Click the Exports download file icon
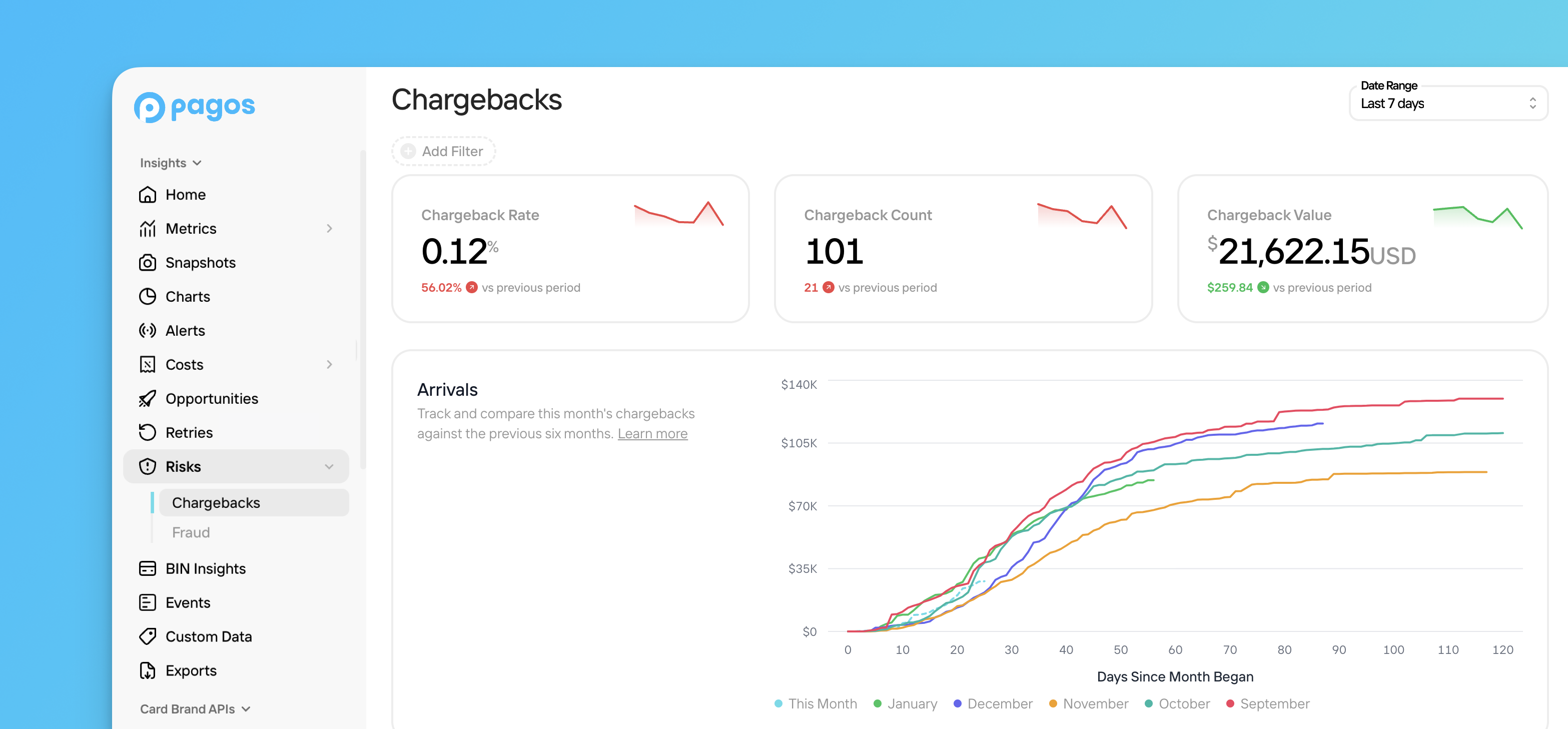The height and width of the screenshot is (729, 1568). click(147, 671)
